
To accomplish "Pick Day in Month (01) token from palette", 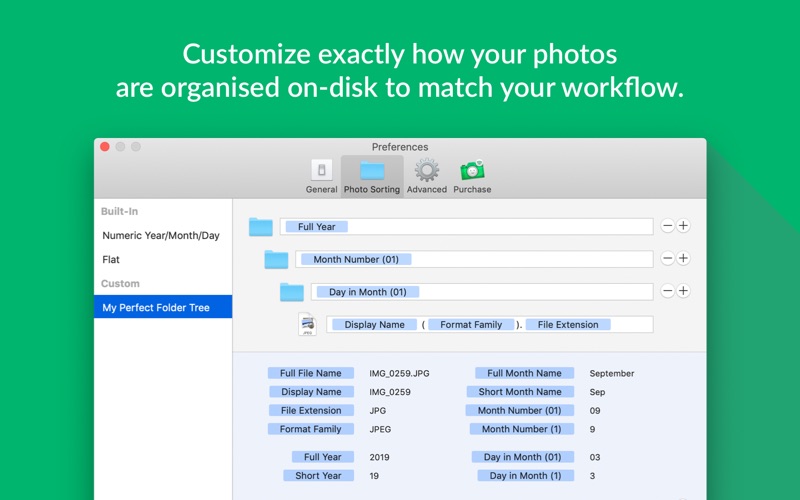I will tap(522, 457).
